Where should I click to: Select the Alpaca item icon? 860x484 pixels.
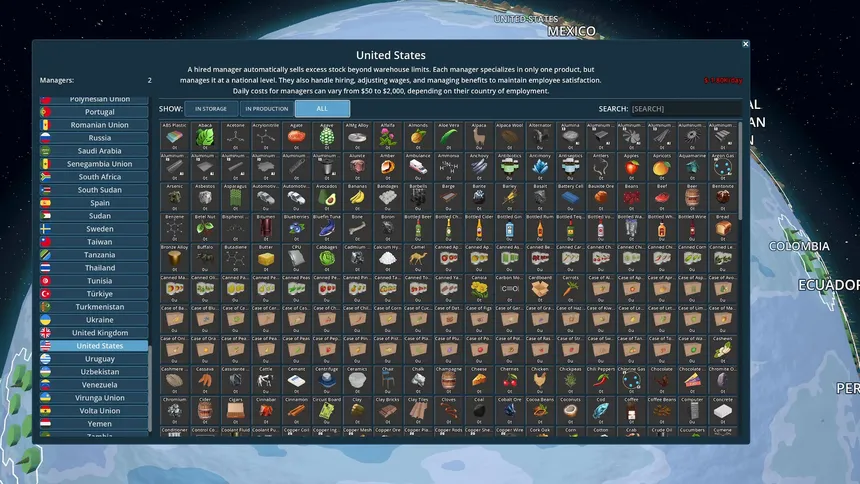point(479,136)
